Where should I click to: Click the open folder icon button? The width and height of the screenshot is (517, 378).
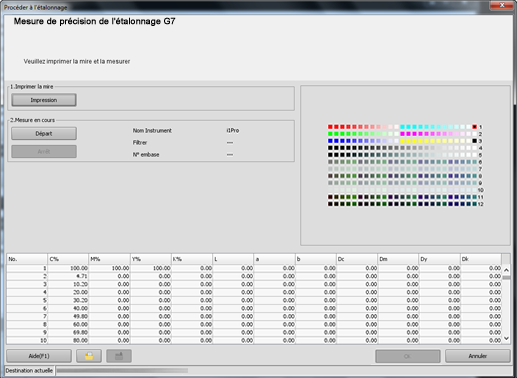pos(89,356)
